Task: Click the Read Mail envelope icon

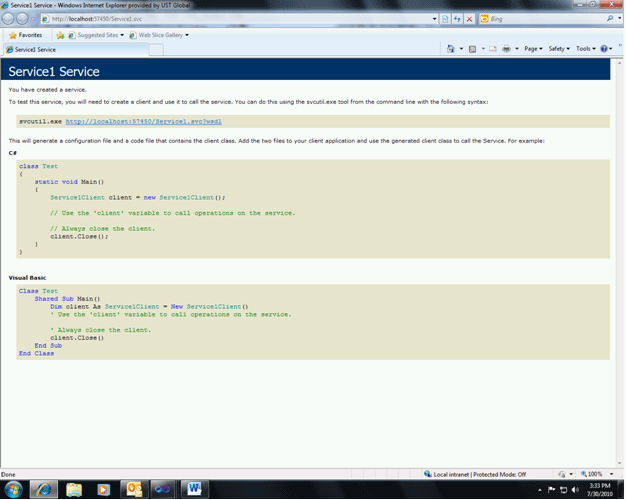Action: coord(493,49)
